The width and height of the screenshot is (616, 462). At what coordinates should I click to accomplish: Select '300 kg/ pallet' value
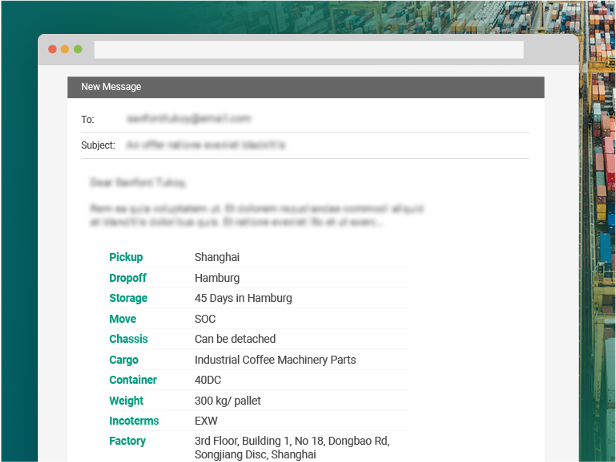pos(227,401)
